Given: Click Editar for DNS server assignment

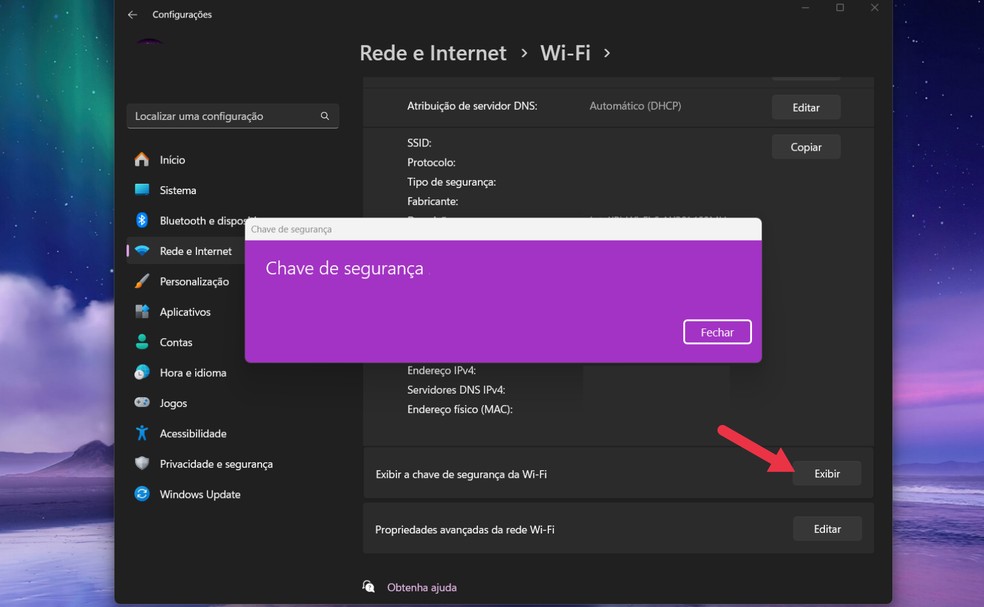Looking at the screenshot, I should click(806, 107).
